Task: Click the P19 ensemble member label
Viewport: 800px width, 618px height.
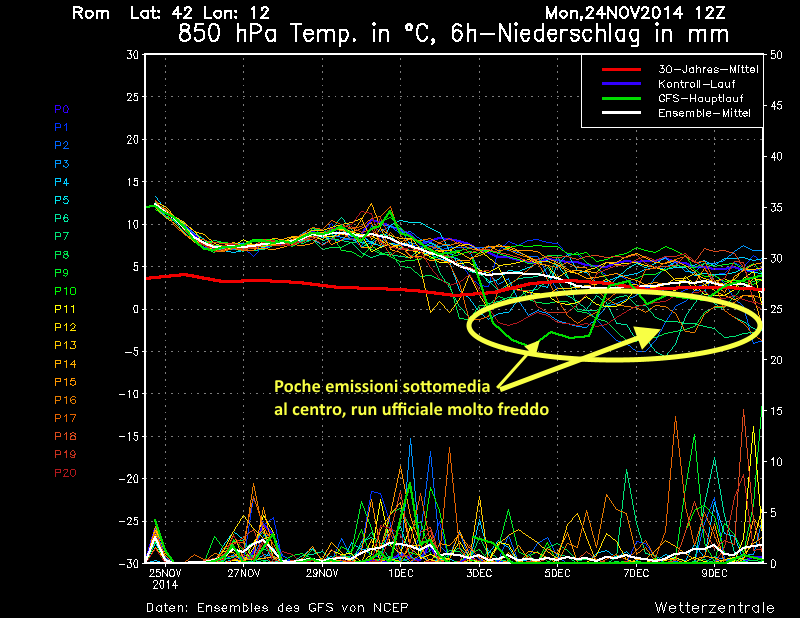Action: [x=65, y=454]
